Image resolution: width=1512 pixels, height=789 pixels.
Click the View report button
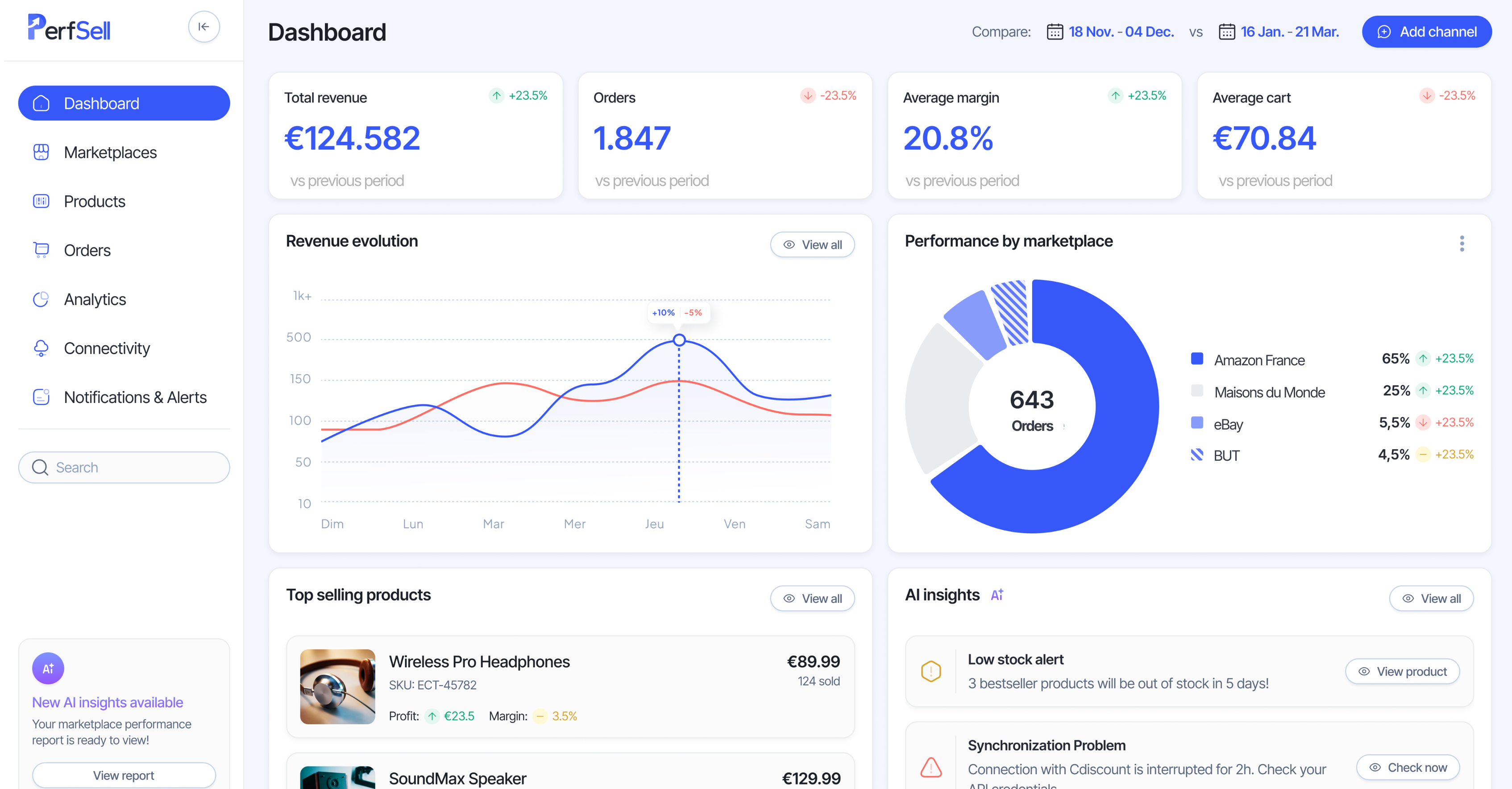coord(124,775)
